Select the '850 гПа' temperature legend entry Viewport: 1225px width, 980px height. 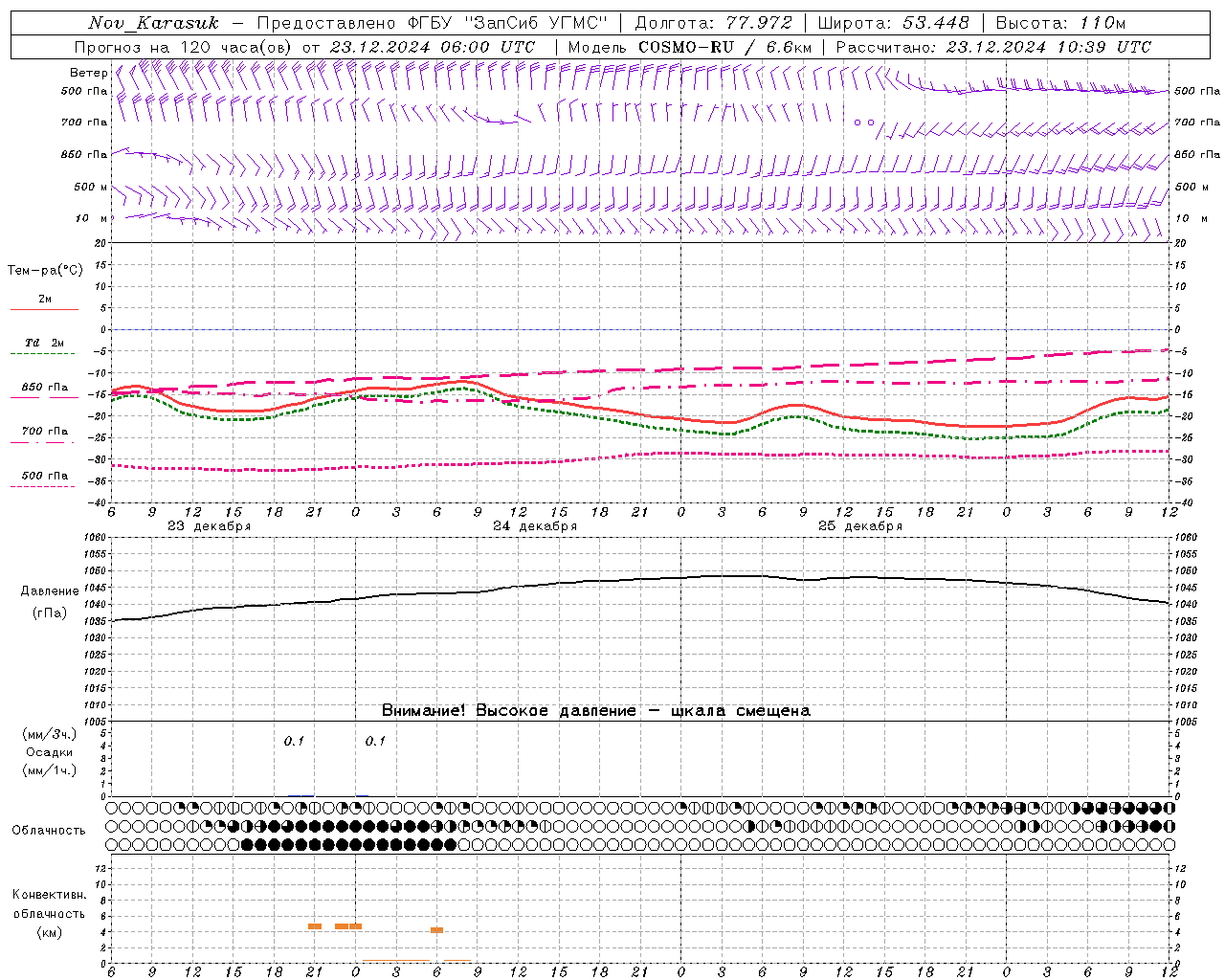[x=44, y=388]
